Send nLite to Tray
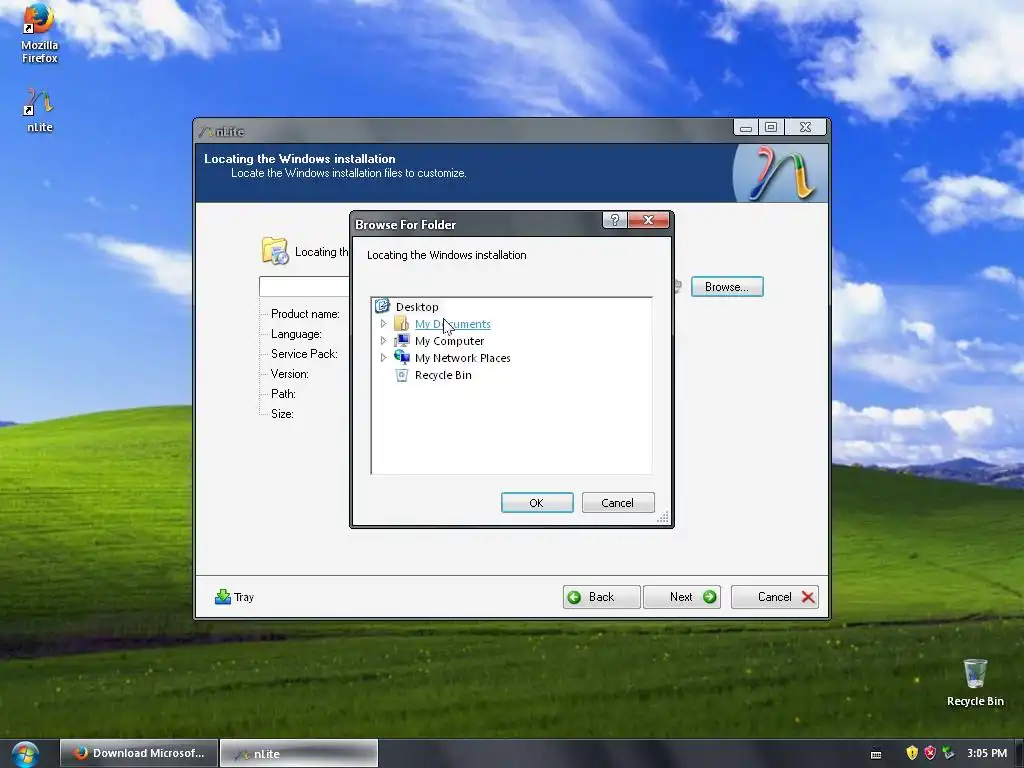 click(x=234, y=597)
